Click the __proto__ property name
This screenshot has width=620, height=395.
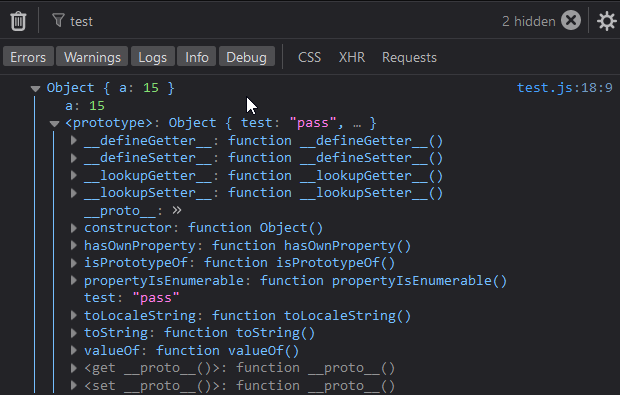[120, 211]
